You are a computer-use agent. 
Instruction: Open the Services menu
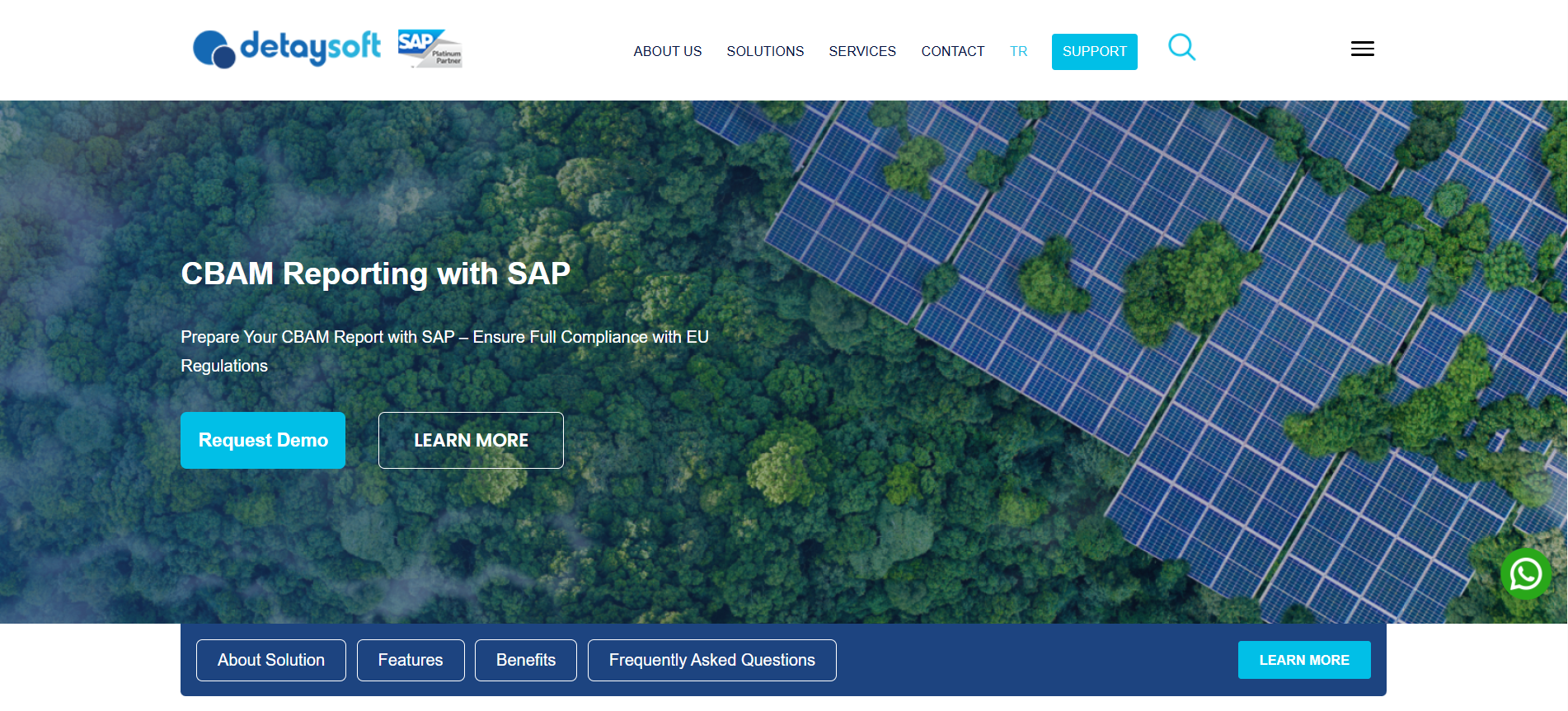(x=862, y=51)
